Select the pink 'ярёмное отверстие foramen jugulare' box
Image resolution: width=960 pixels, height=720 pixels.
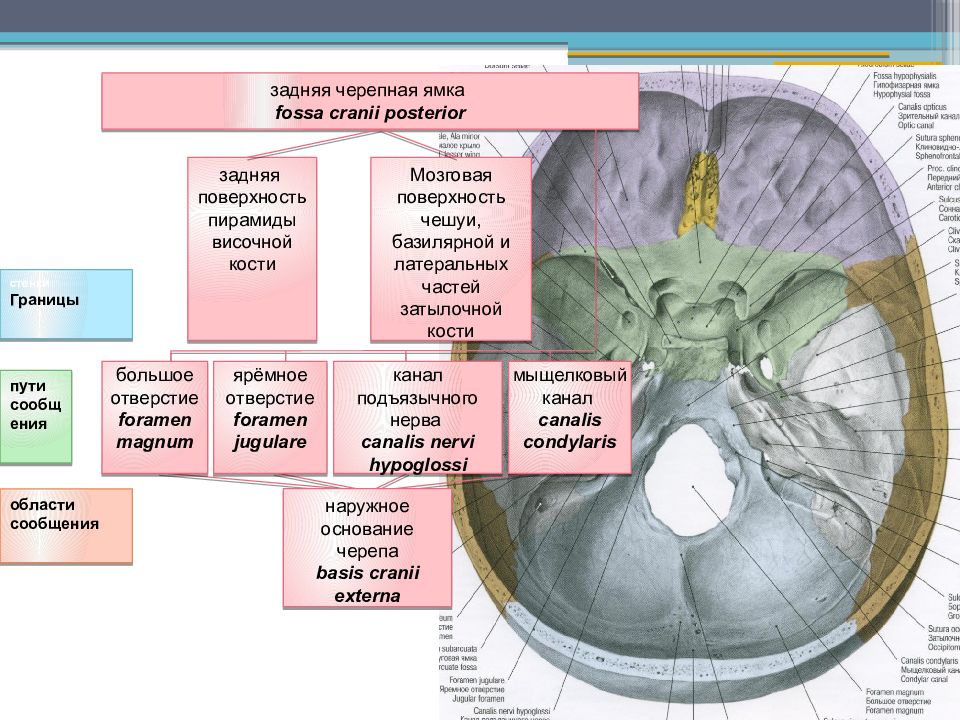tap(270, 417)
